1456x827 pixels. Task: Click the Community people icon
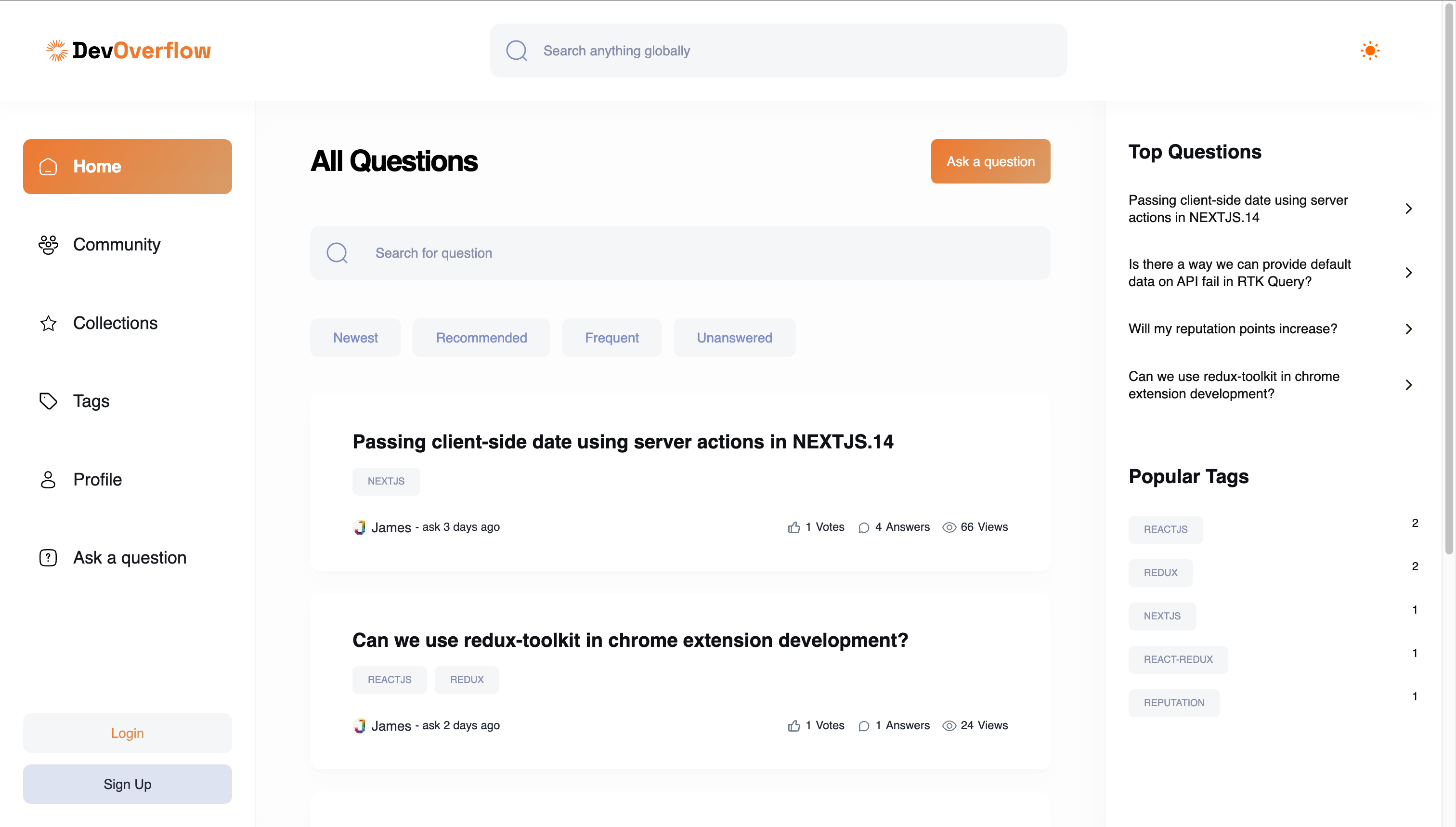point(48,245)
